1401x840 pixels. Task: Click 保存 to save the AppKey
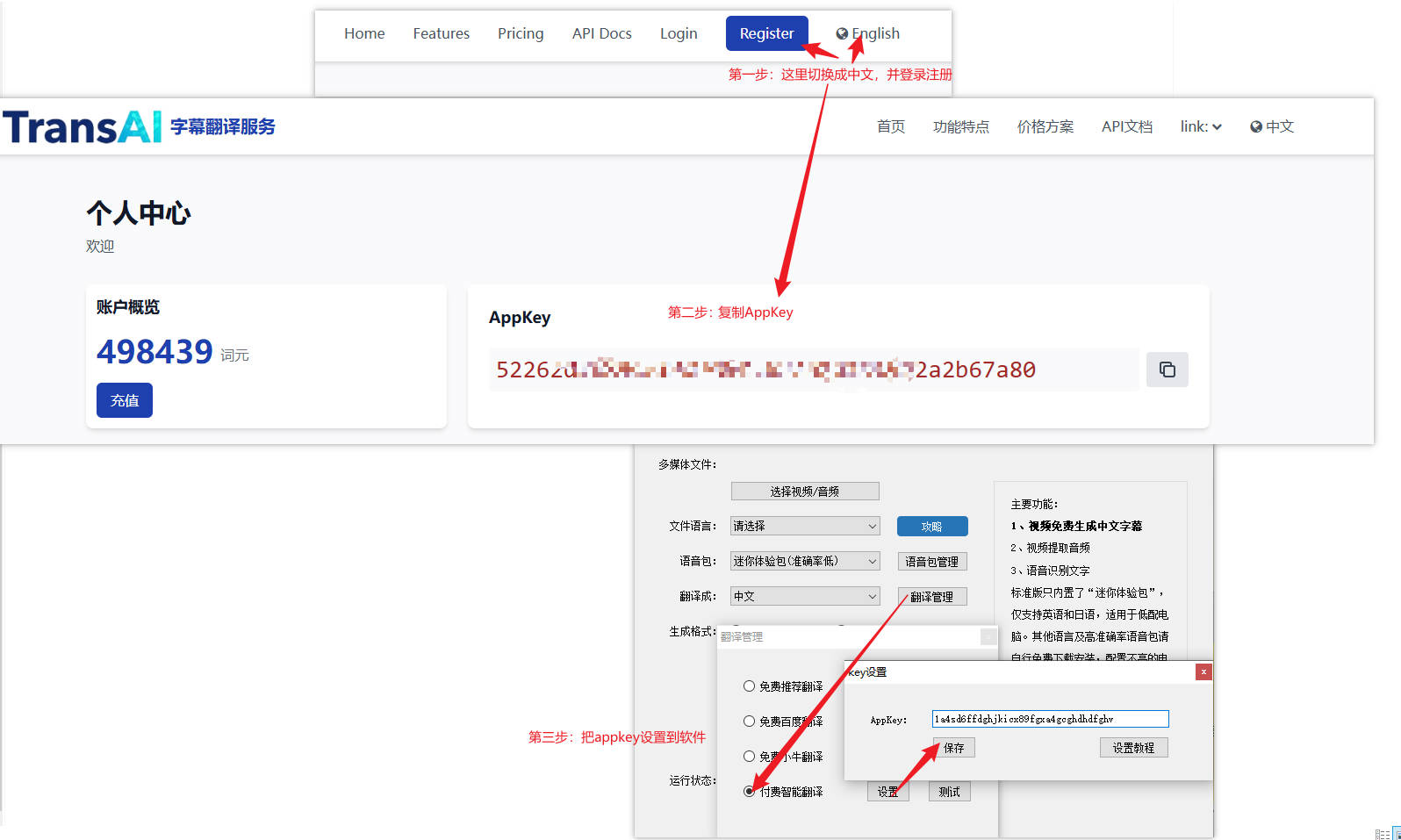[x=953, y=748]
